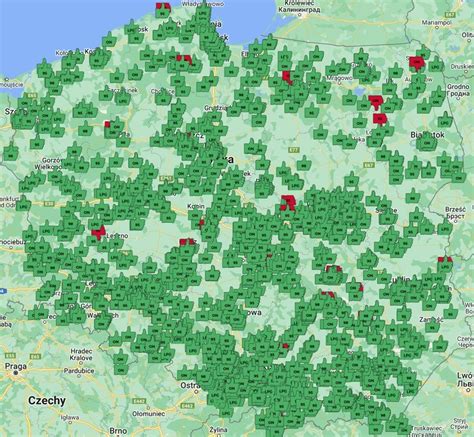Click the Pardubice city label
This screenshot has width=474, height=437.
point(80,371)
